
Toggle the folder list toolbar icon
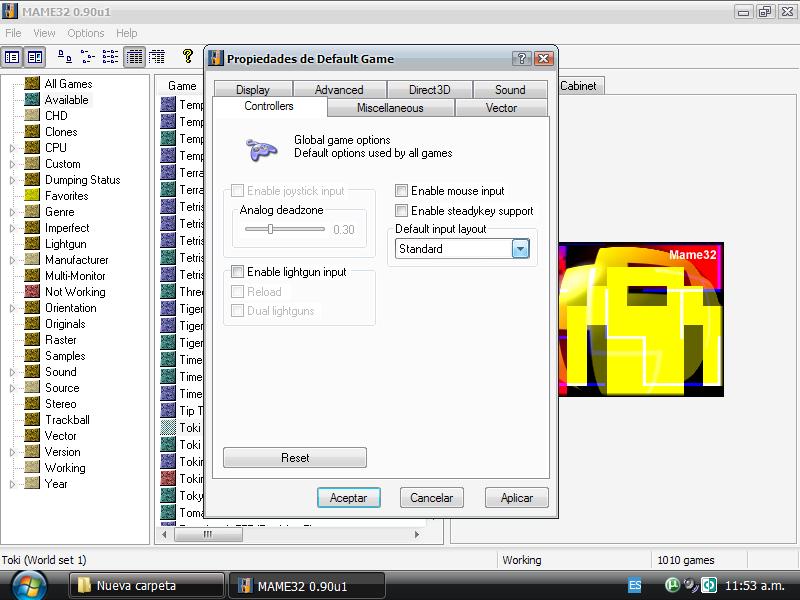tap(12, 57)
